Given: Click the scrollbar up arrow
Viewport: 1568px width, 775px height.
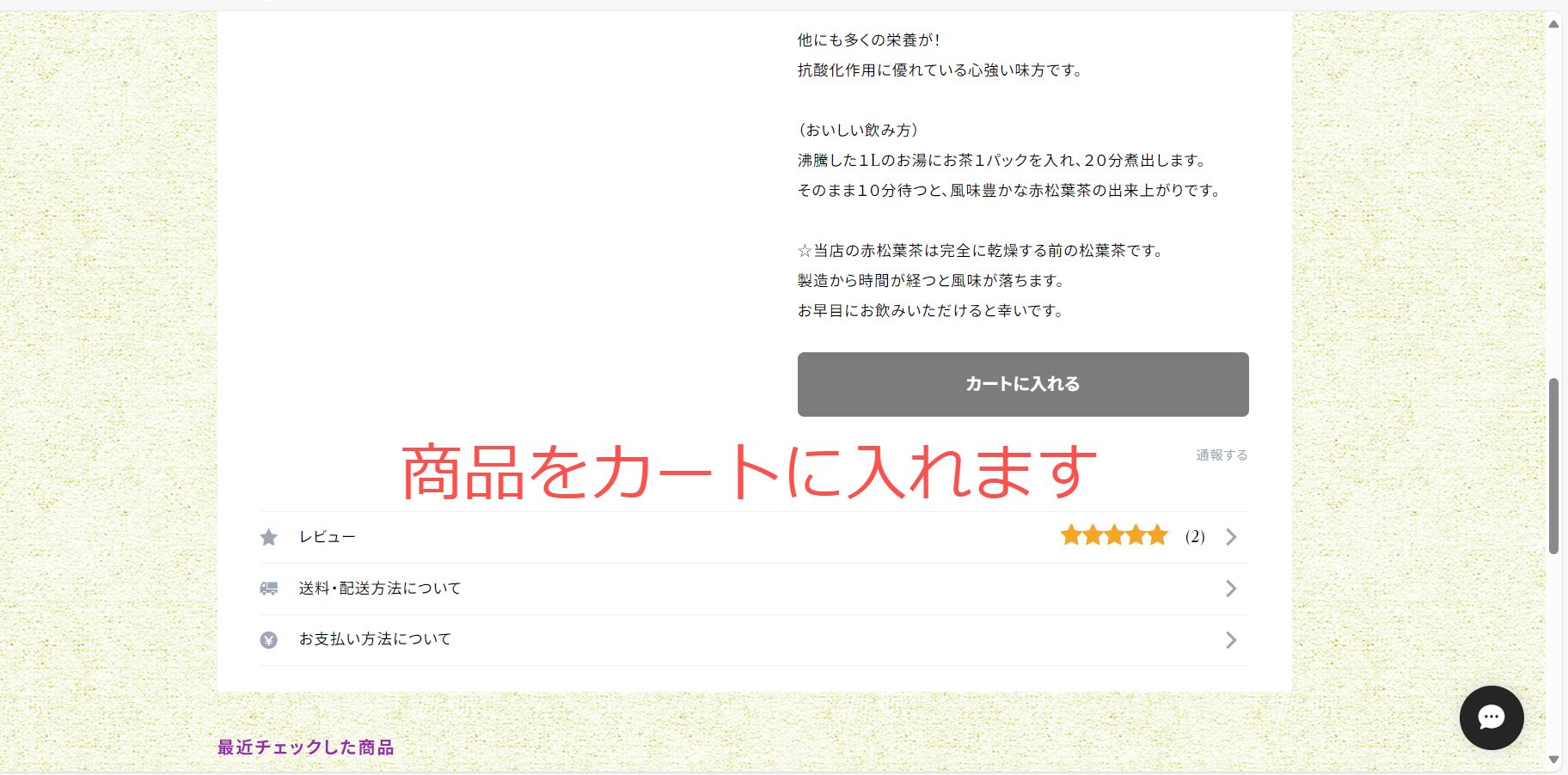Looking at the screenshot, I should point(1553,24).
